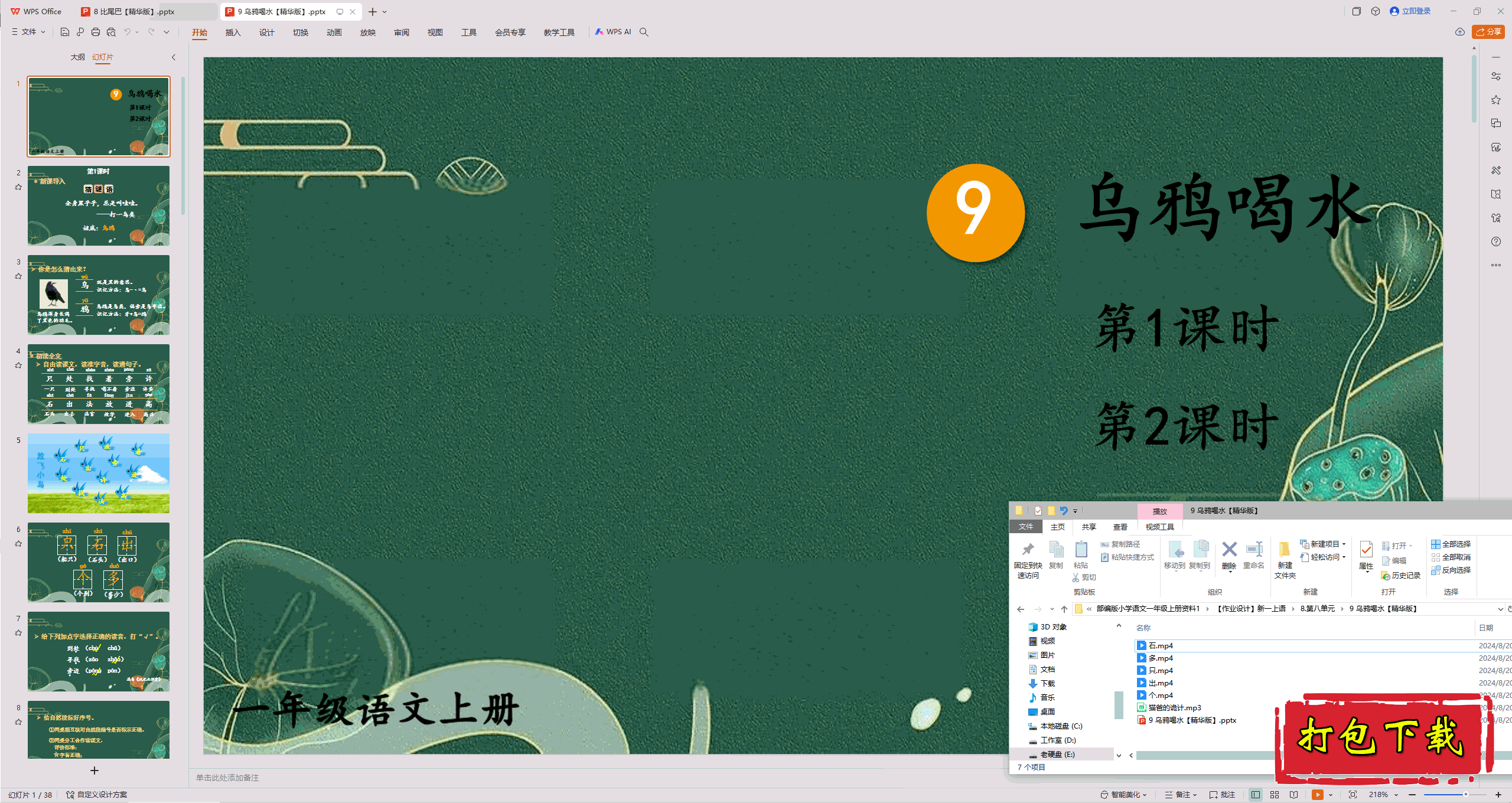This screenshot has height=803, width=1512.
Task: Open the Smart Beautify dropdown in status bar
Action: click(1123, 795)
